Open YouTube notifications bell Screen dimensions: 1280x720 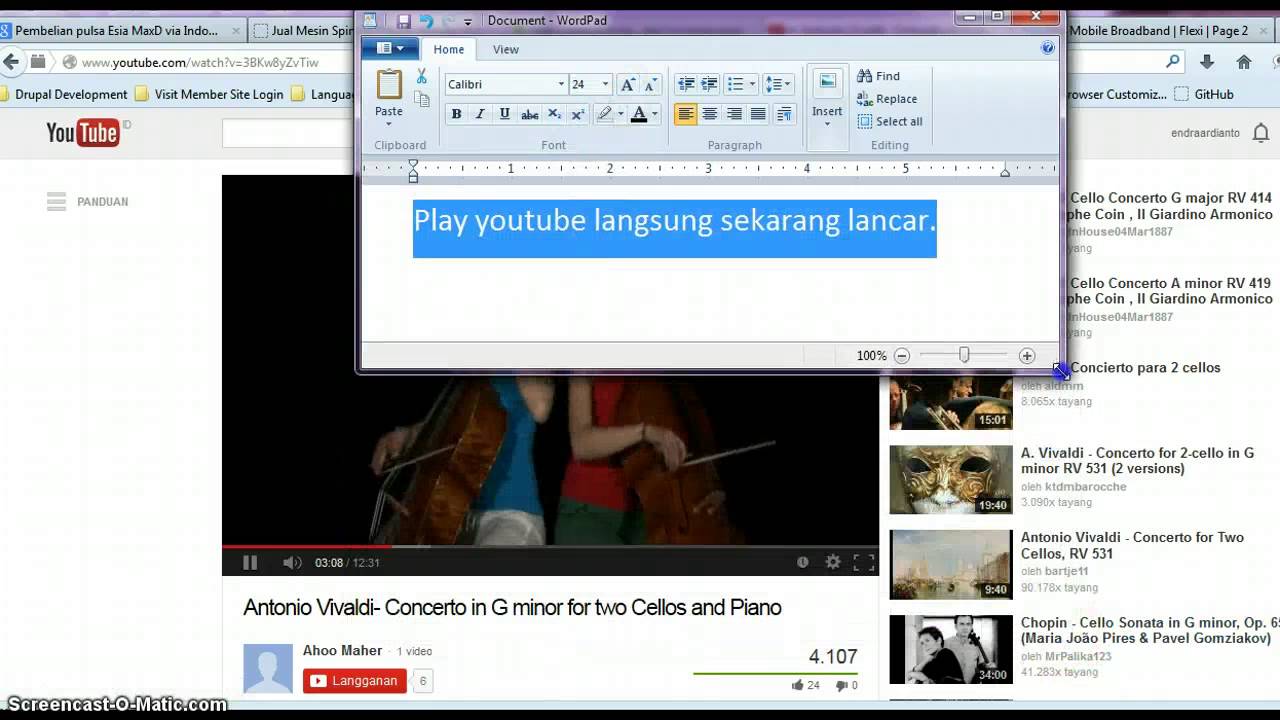click(x=1260, y=133)
